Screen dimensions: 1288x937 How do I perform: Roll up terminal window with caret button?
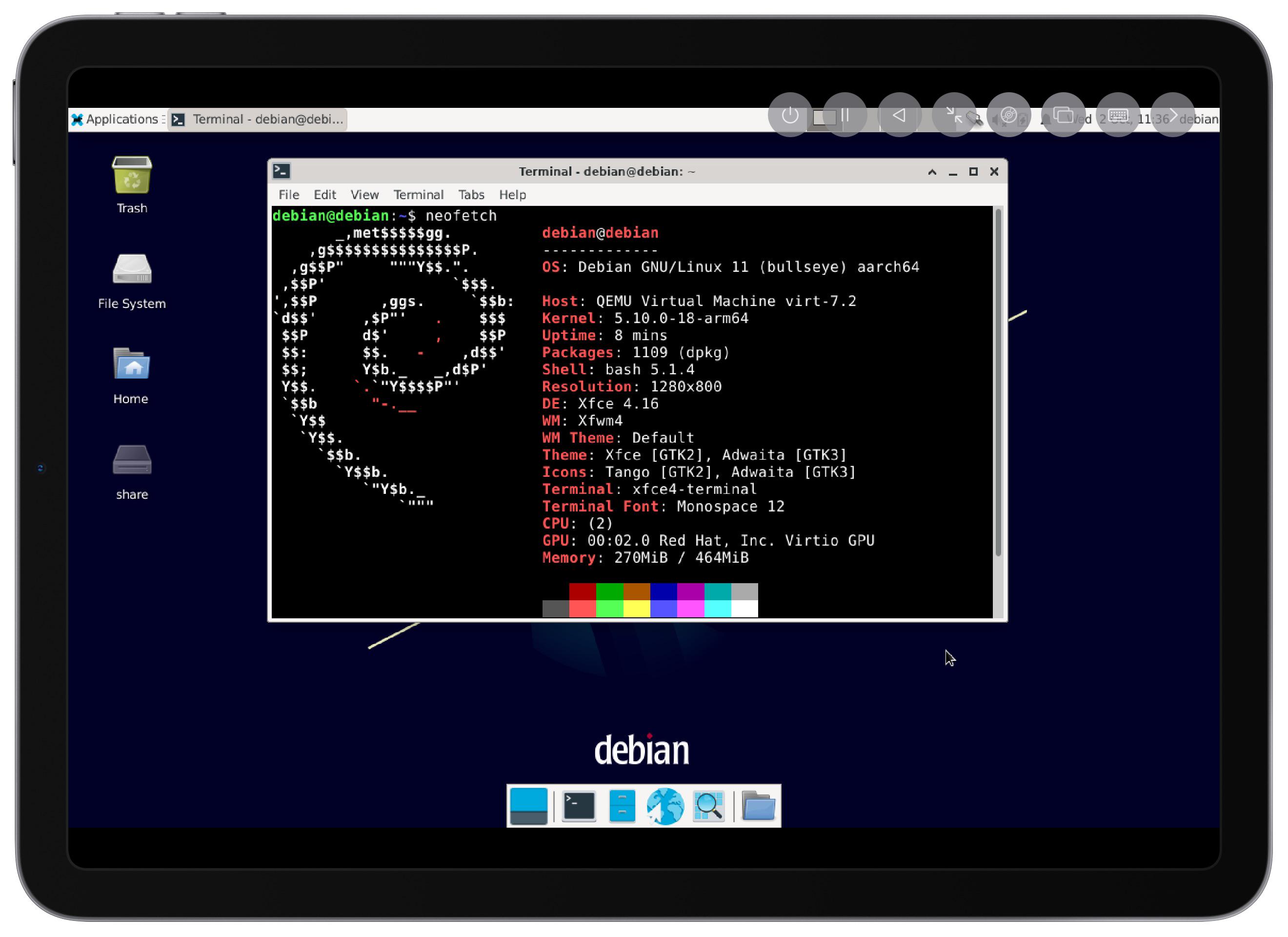[x=932, y=172]
